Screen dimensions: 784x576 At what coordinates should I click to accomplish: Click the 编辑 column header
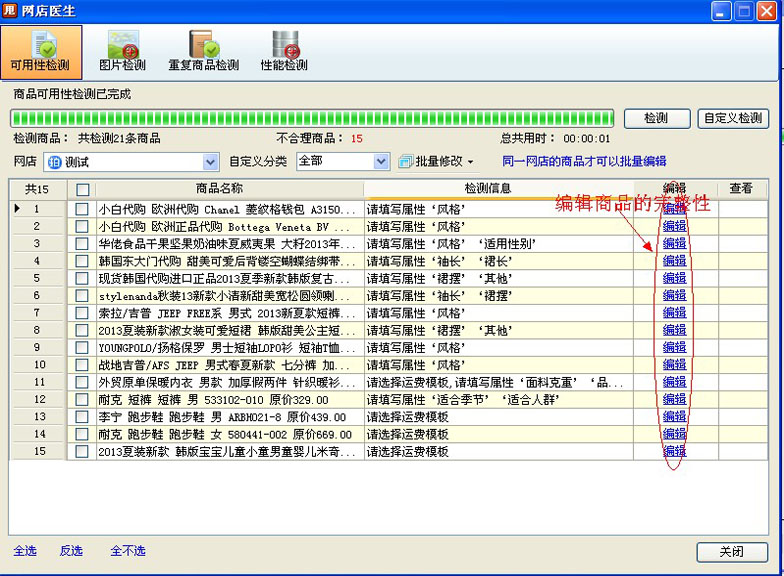pos(674,189)
